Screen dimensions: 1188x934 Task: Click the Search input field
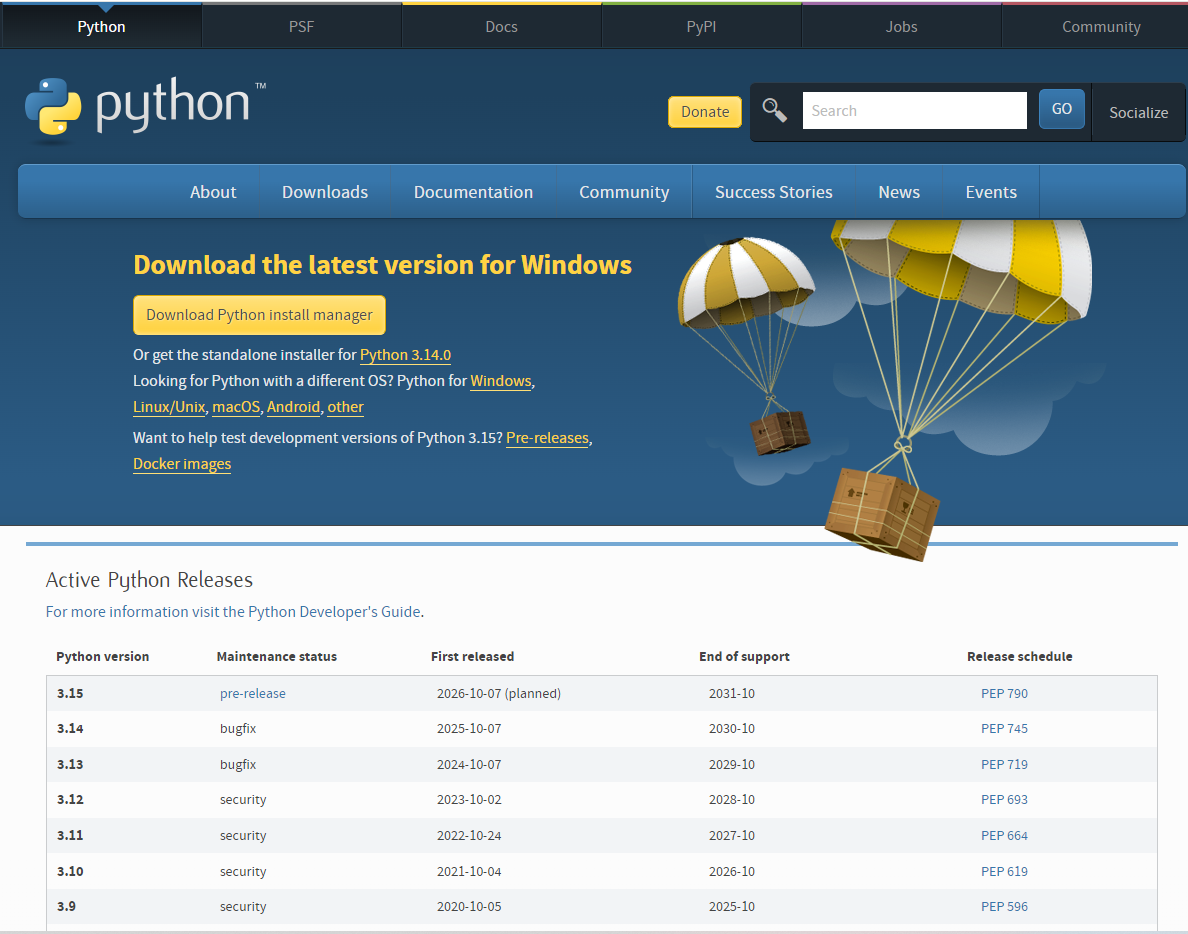914,111
